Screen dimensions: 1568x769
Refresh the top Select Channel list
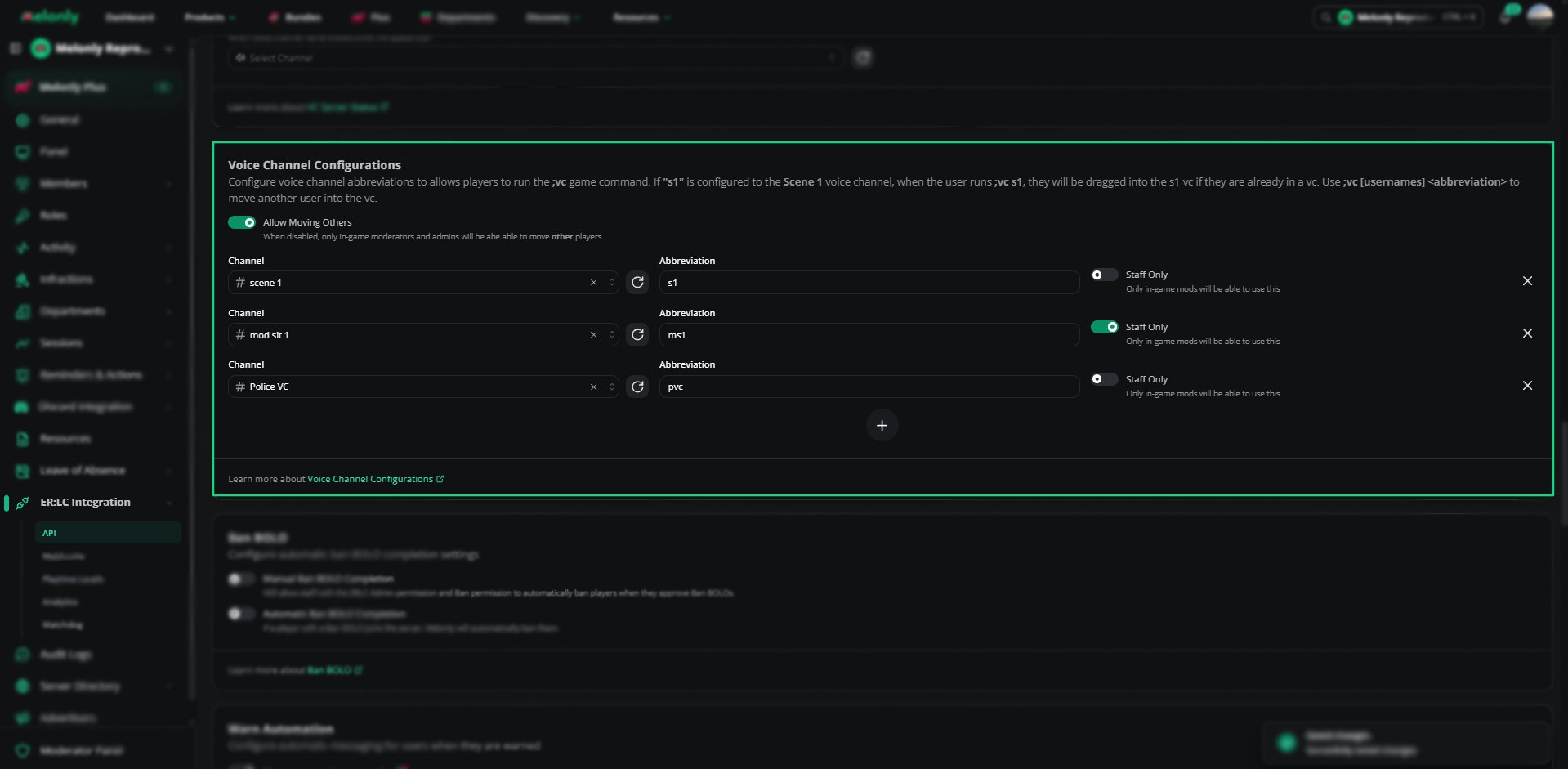click(x=863, y=58)
